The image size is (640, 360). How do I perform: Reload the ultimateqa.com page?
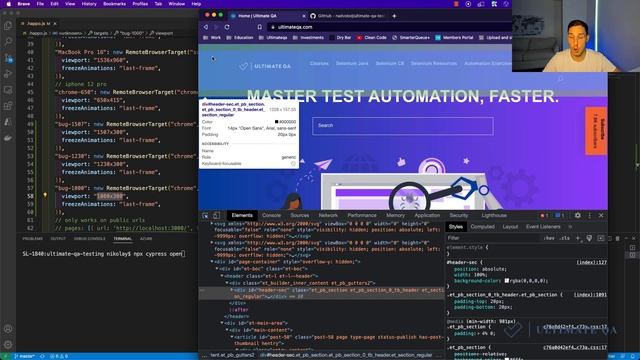pos(227,27)
